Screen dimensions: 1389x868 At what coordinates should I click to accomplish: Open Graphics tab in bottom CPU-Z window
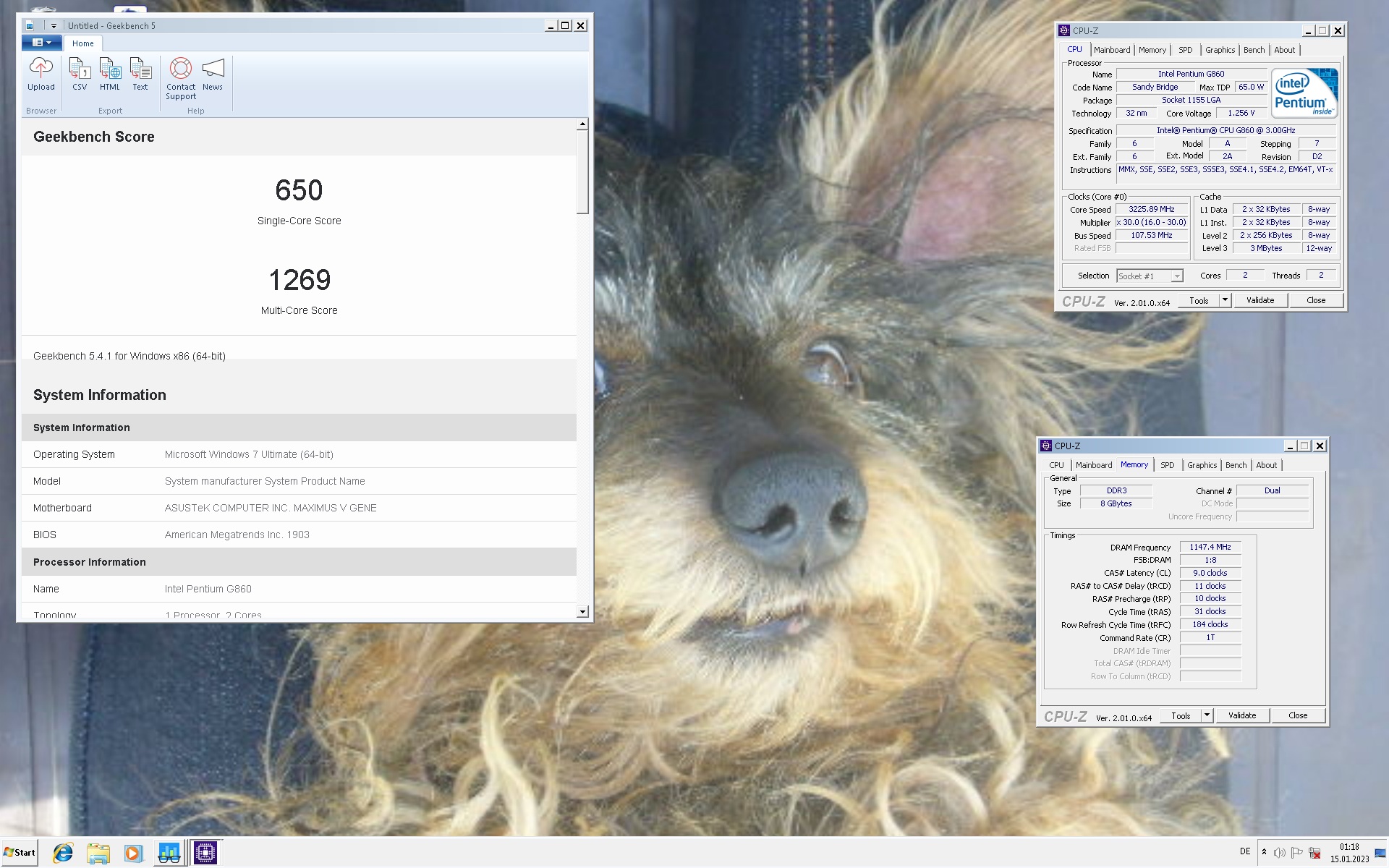(x=1202, y=465)
